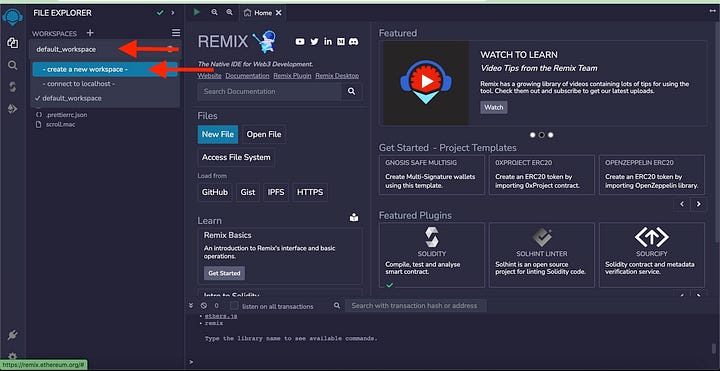Click the Solhint Linter plugin logo
The width and height of the screenshot is (720, 371).
pyautogui.click(x=542, y=237)
